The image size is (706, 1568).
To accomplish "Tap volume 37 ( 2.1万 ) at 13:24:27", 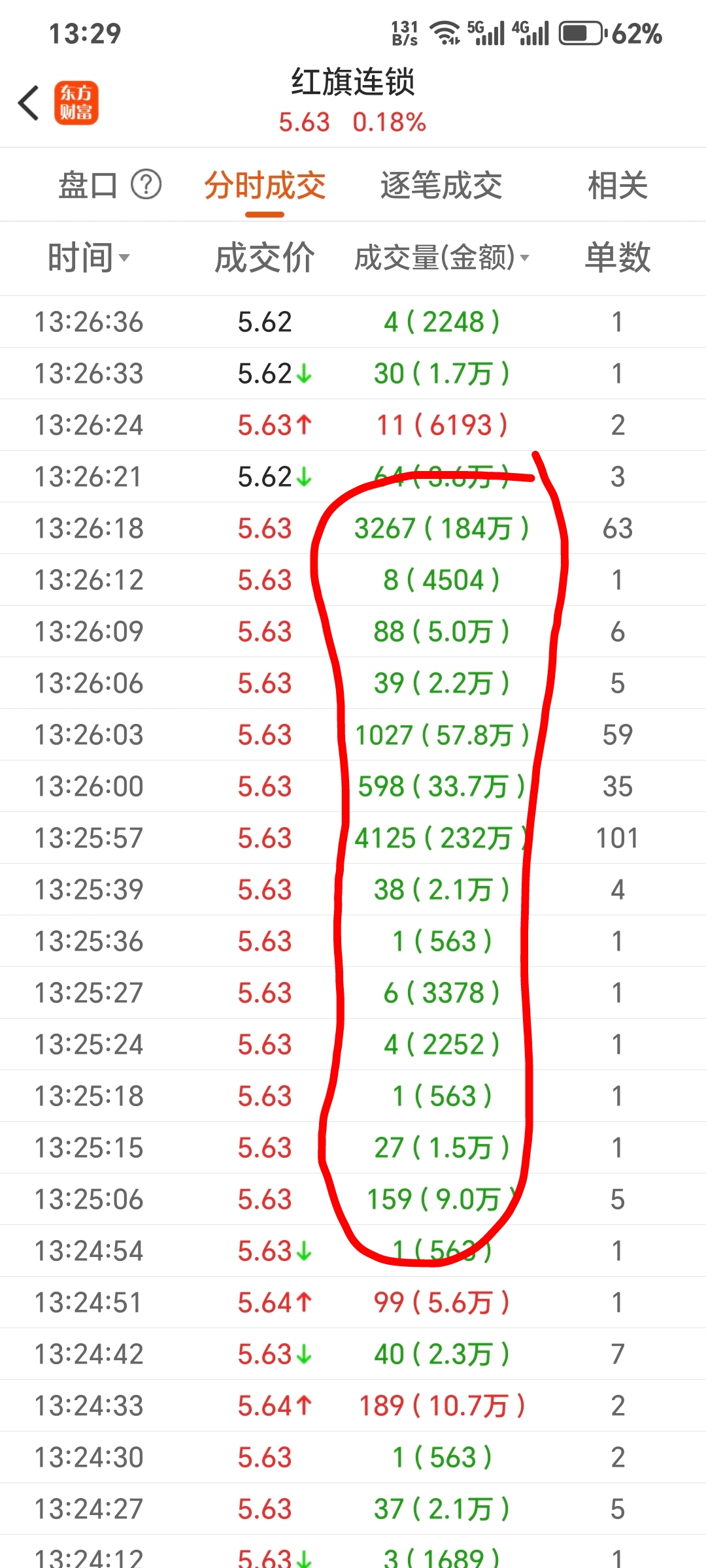I will pyautogui.click(x=441, y=1509).
